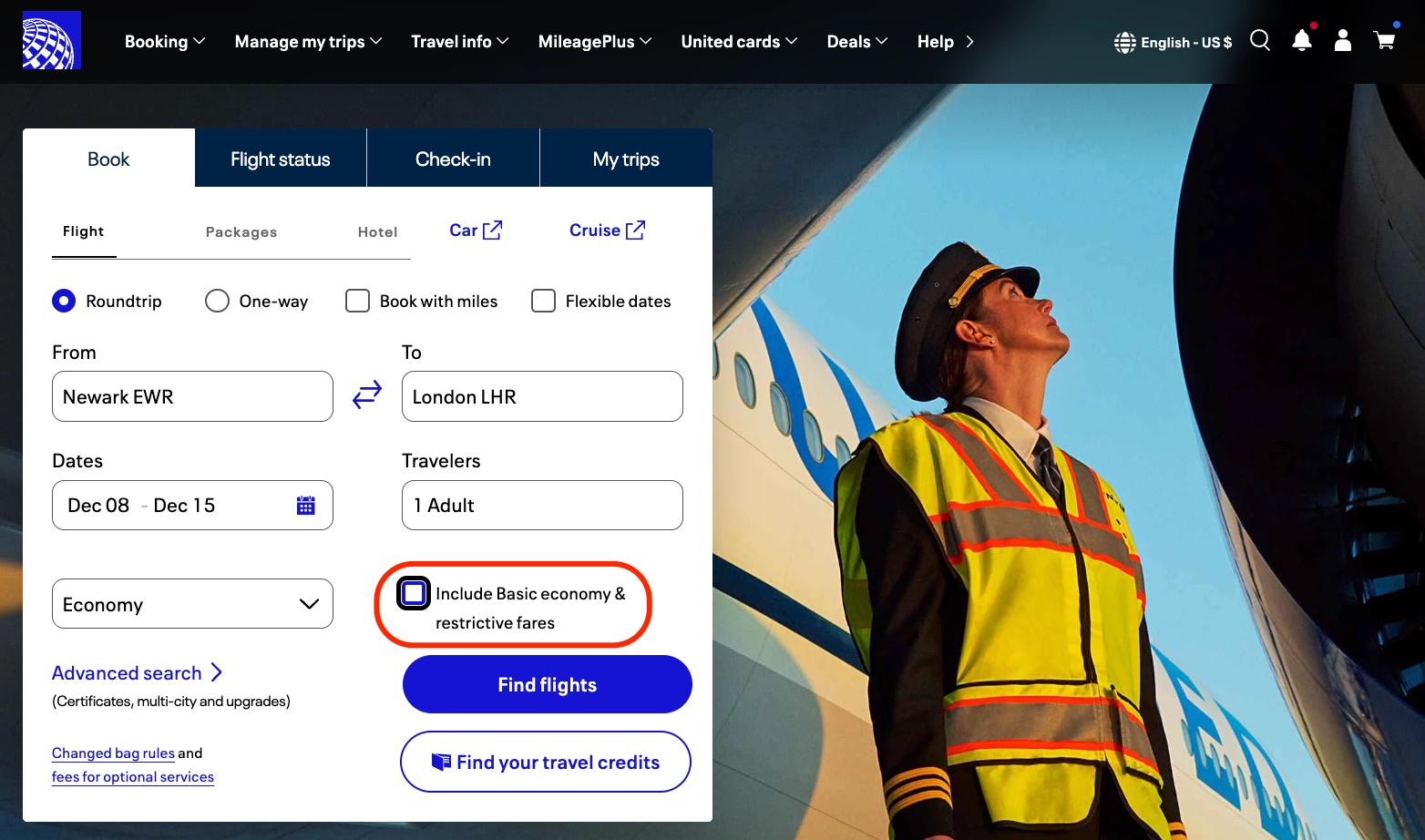Click the travel credits ticket icon
Screen dimensions: 1425x840
[441, 762]
